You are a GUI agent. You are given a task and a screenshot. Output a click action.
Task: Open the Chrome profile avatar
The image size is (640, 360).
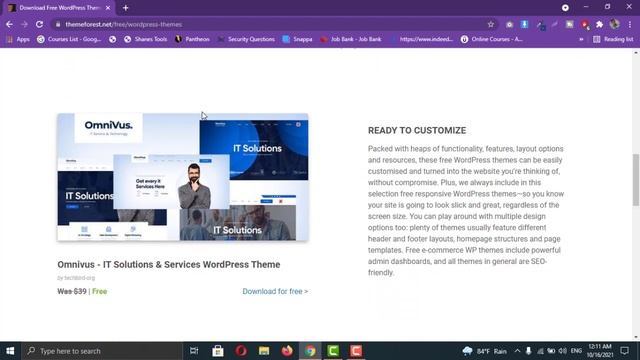(x=614, y=24)
